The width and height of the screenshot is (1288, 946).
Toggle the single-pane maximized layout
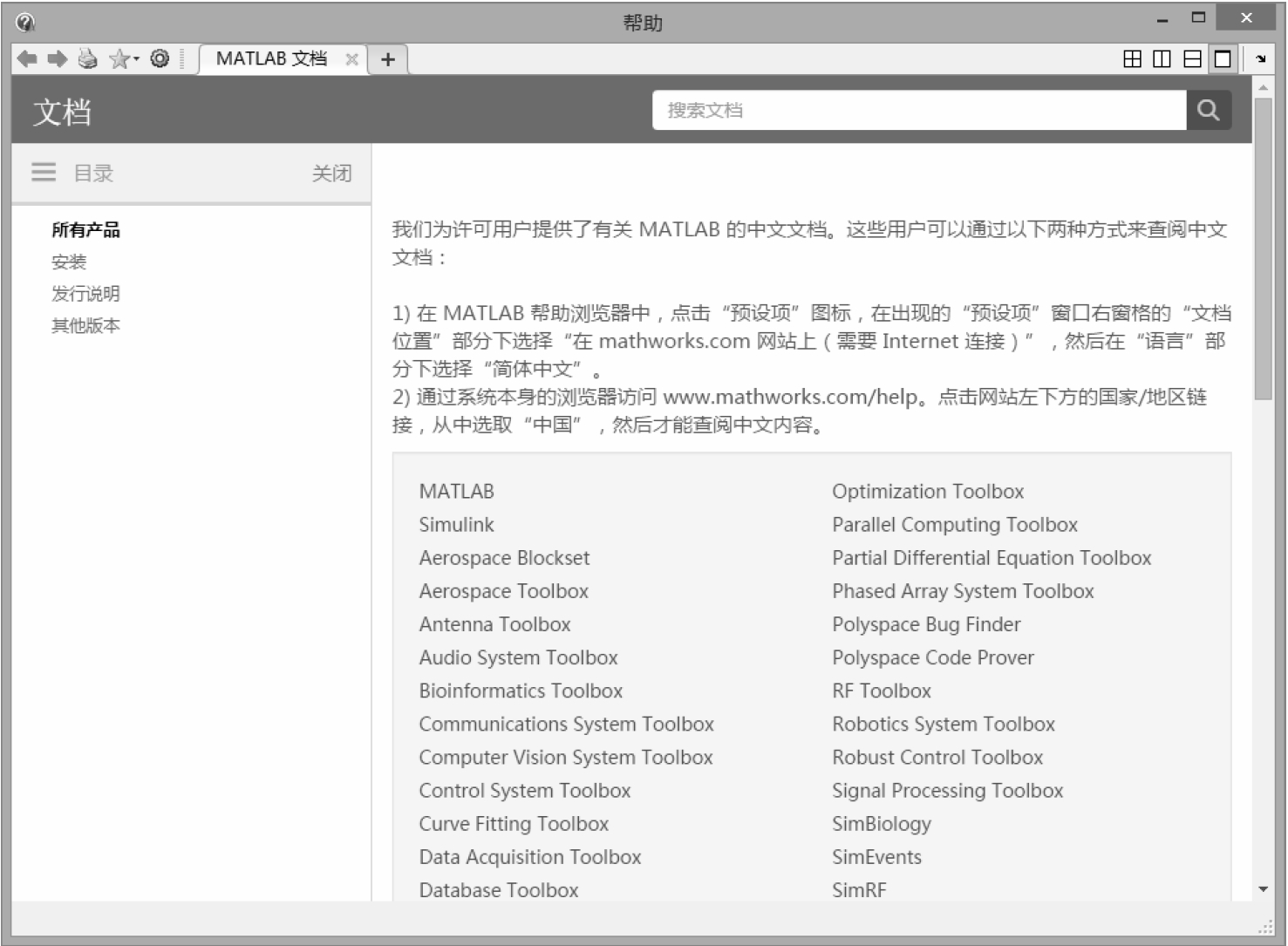click(x=1223, y=59)
